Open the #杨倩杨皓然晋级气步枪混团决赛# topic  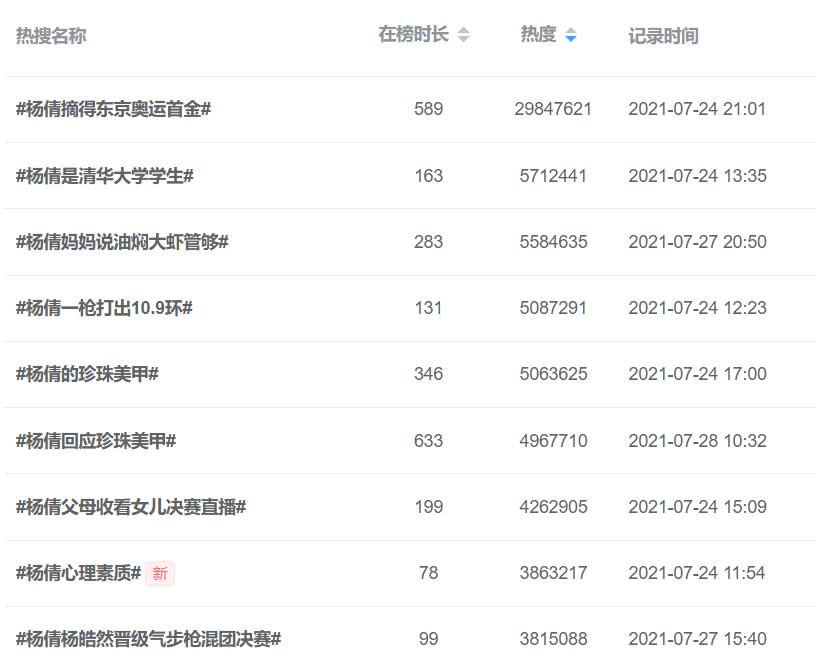pyautogui.click(x=148, y=639)
